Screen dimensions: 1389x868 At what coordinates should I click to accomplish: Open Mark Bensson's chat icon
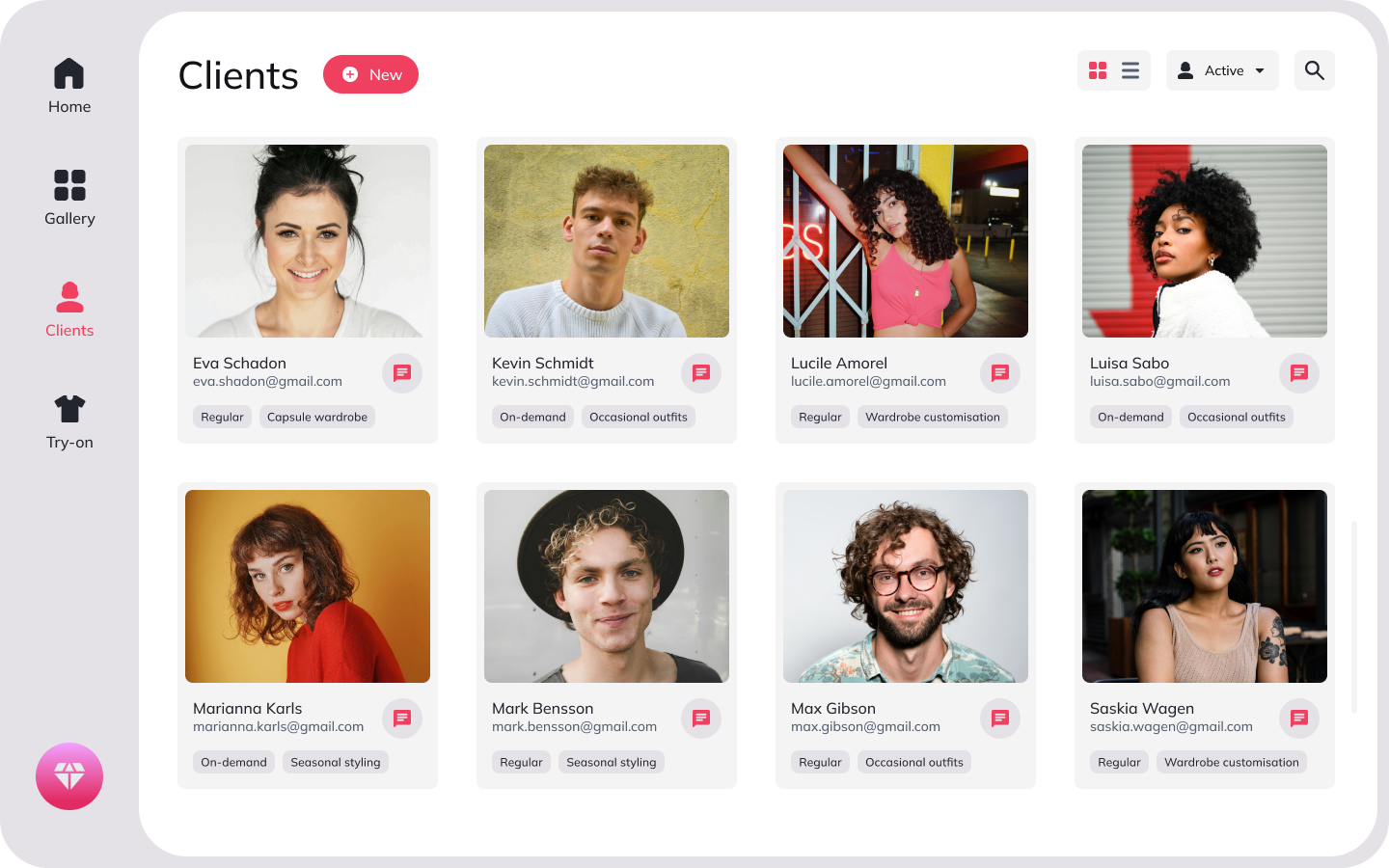(701, 719)
